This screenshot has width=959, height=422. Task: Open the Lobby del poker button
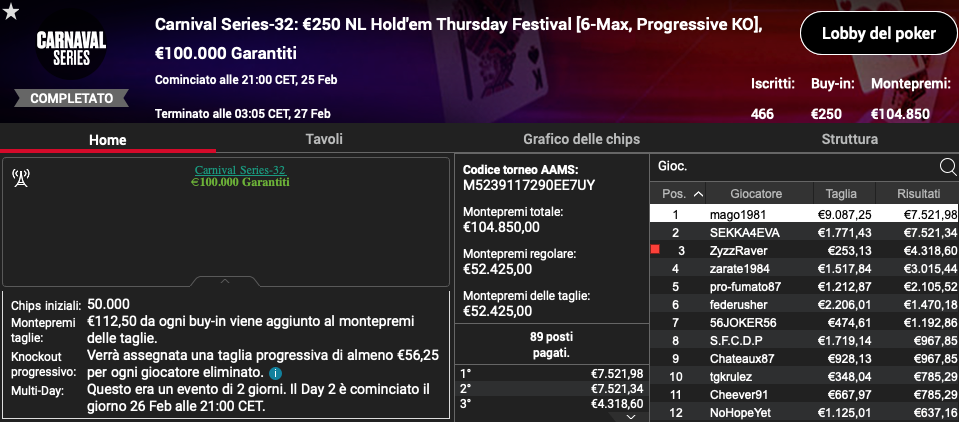[x=878, y=34]
